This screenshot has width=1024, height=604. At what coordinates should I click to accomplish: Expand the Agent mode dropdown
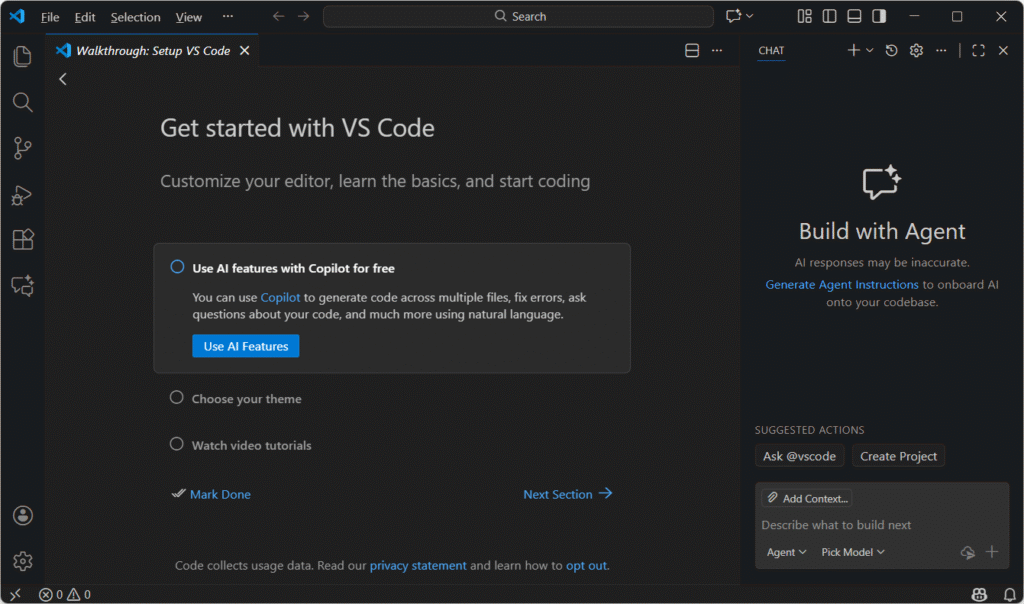[x=786, y=552]
